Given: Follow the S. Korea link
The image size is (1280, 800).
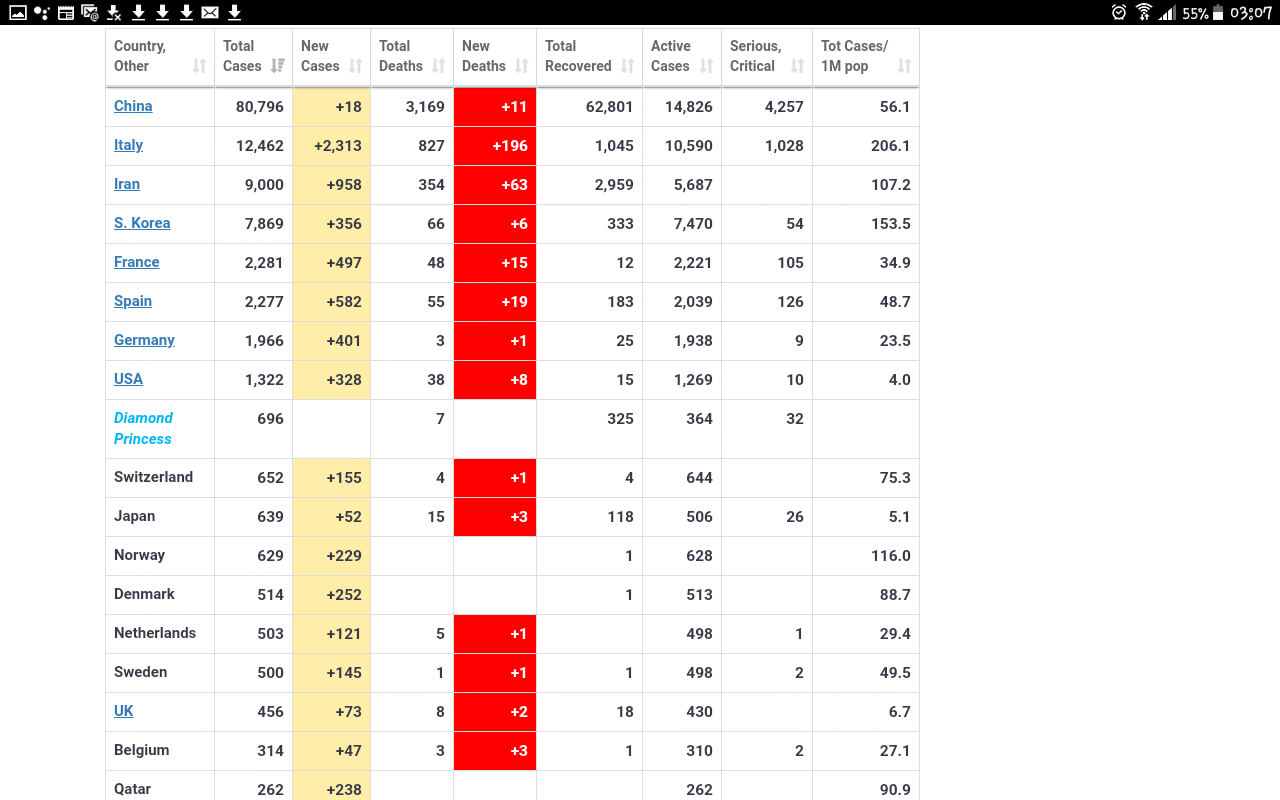Looking at the screenshot, I should tap(142, 223).
